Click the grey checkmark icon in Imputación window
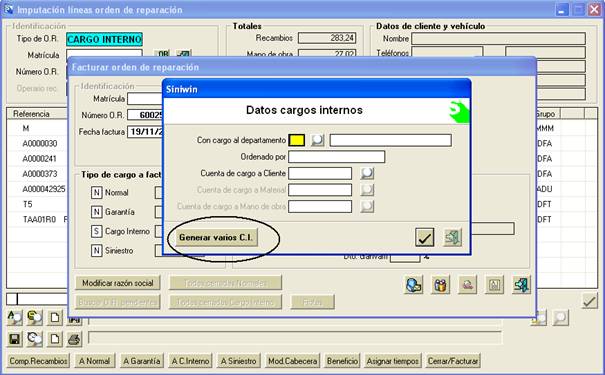 [589, 301]
